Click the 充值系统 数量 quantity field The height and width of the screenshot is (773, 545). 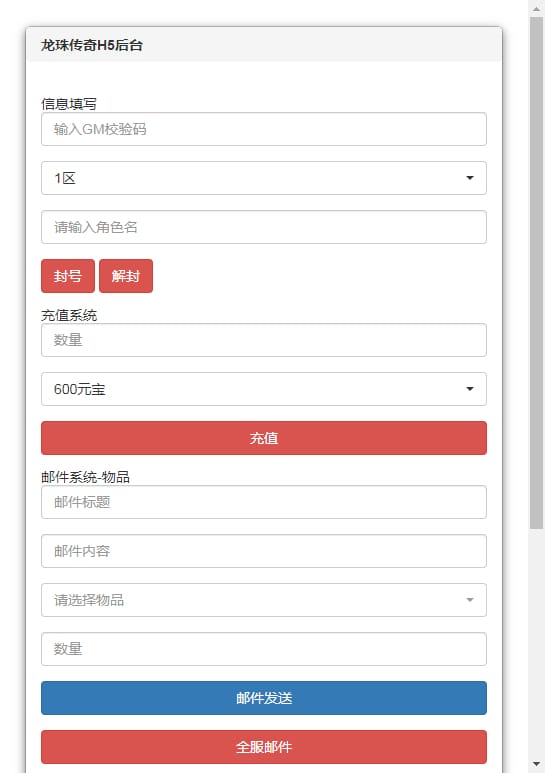[264, 340]
